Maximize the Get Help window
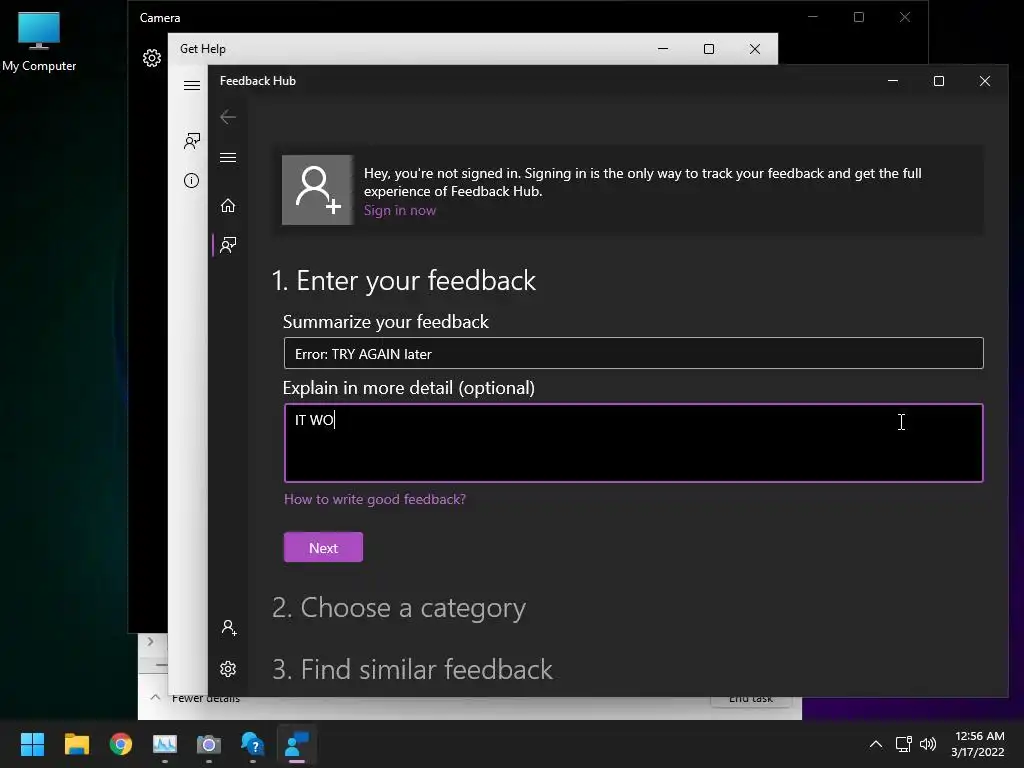The image size is (1024, 768). (x=709, y=49)
